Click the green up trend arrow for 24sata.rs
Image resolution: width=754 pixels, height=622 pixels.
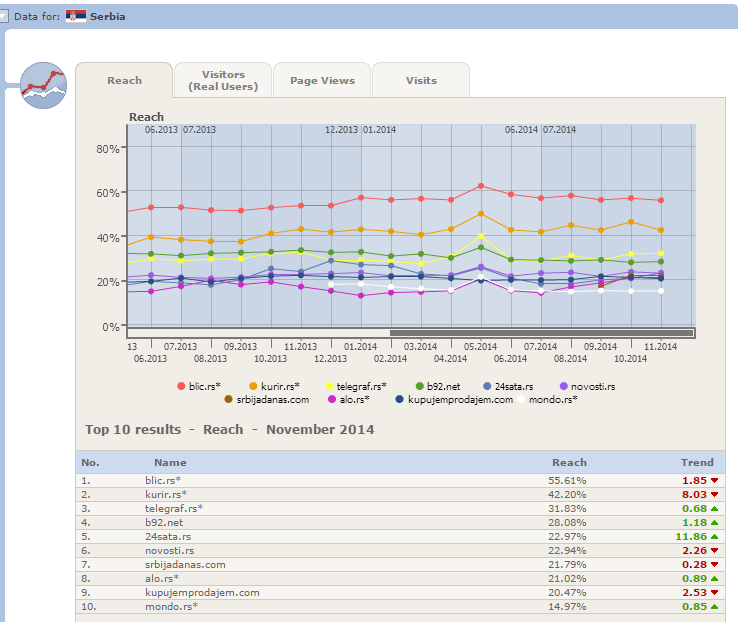[715, 536]
